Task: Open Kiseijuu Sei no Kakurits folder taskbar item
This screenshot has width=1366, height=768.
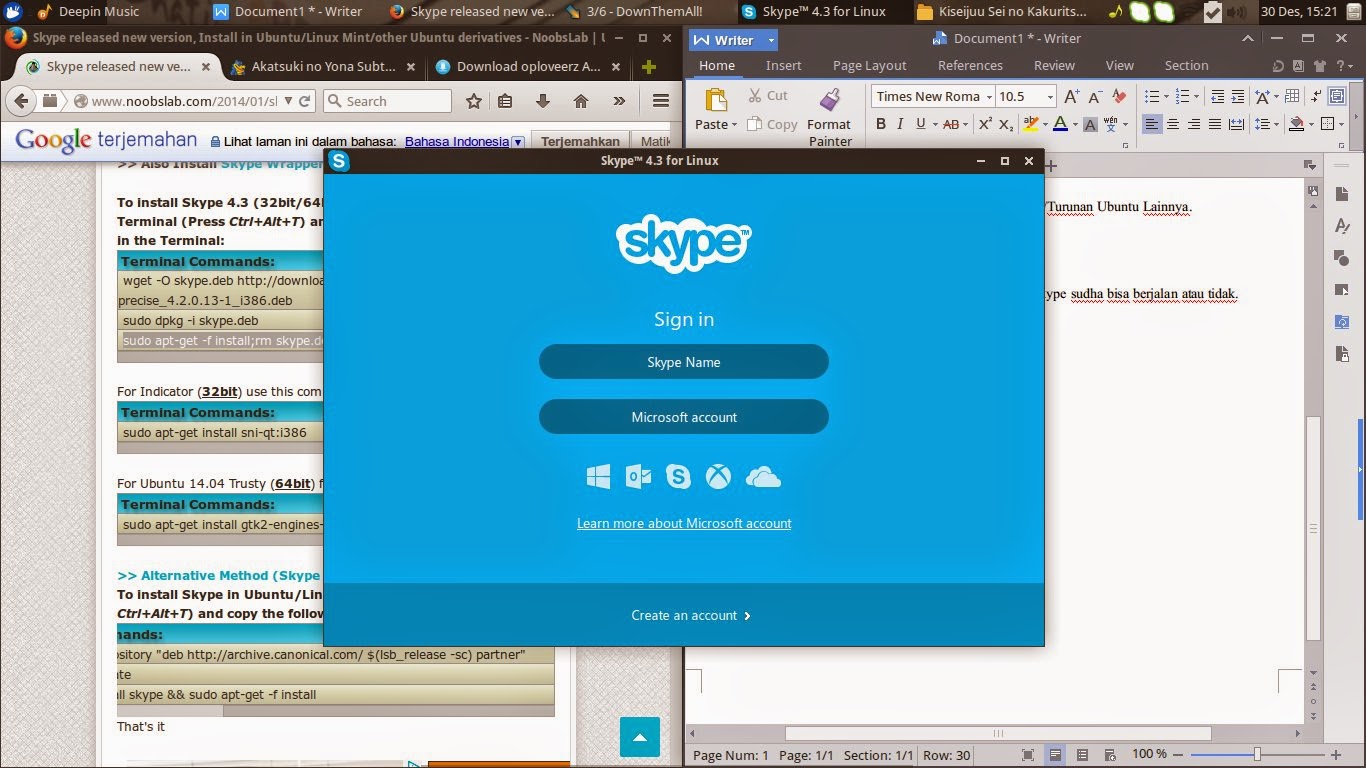Action: pyautogui.click(x=1001, y=12)
